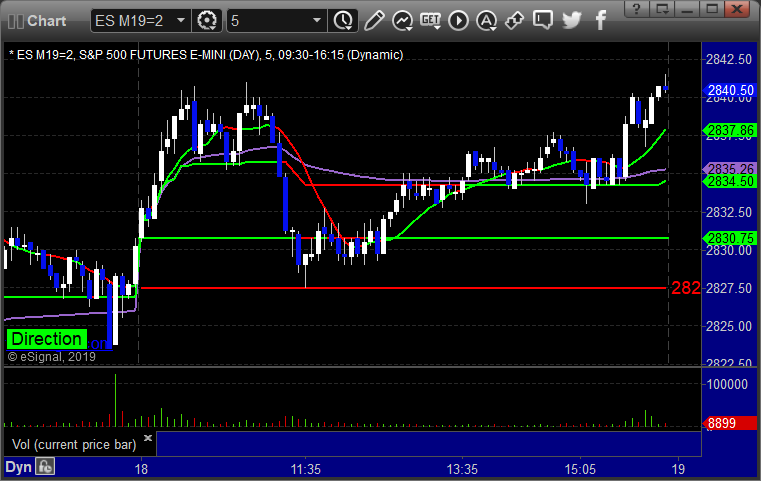761x481 pixels.
Task: Click the Chart panel grip icon
Action: click(x=16, y=21)
